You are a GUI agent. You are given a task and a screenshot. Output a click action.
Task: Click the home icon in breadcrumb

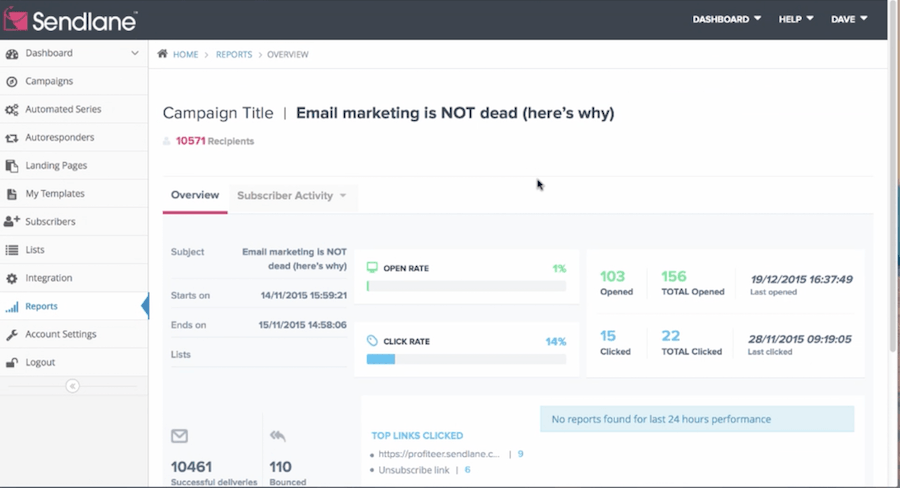click(x=162, y=53)
